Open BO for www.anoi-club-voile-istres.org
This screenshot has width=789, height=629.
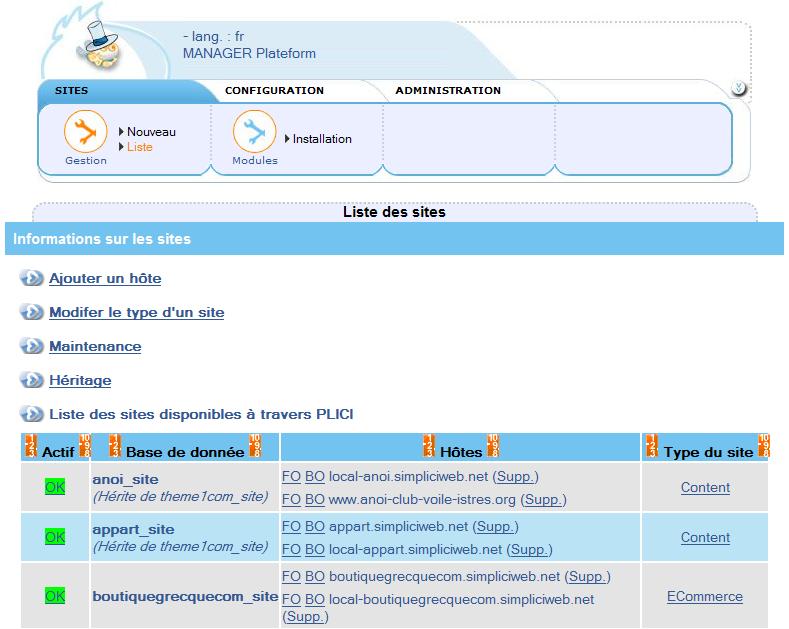click(x=314, y=500)
